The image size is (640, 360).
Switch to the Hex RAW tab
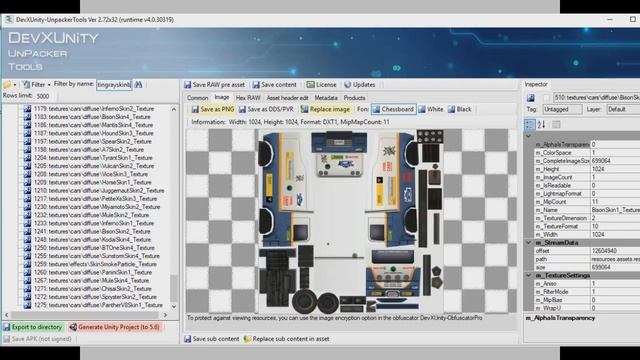click(x=248, y=98)
